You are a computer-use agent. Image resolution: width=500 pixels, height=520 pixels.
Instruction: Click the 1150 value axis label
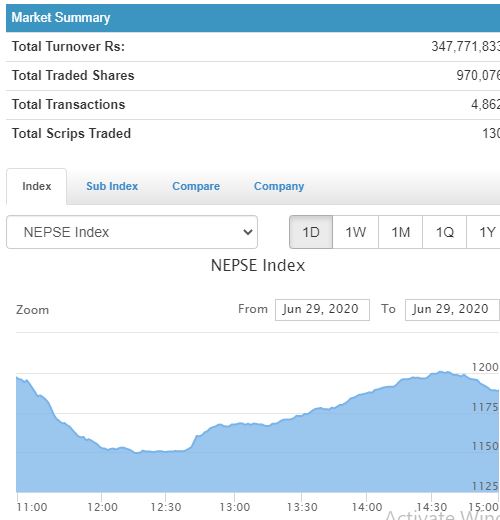(485, 446)
